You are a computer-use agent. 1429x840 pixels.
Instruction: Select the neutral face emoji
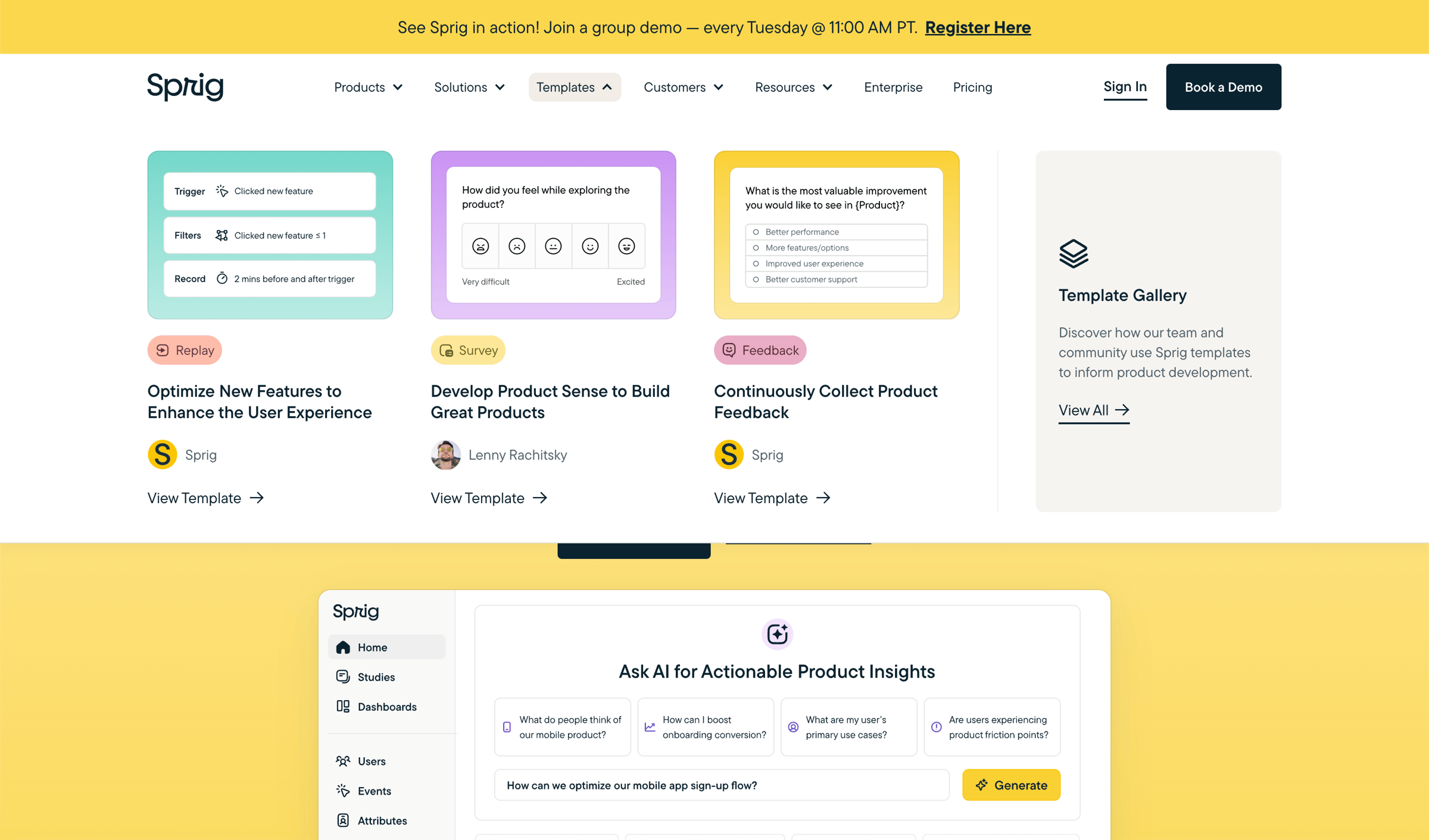553,246
